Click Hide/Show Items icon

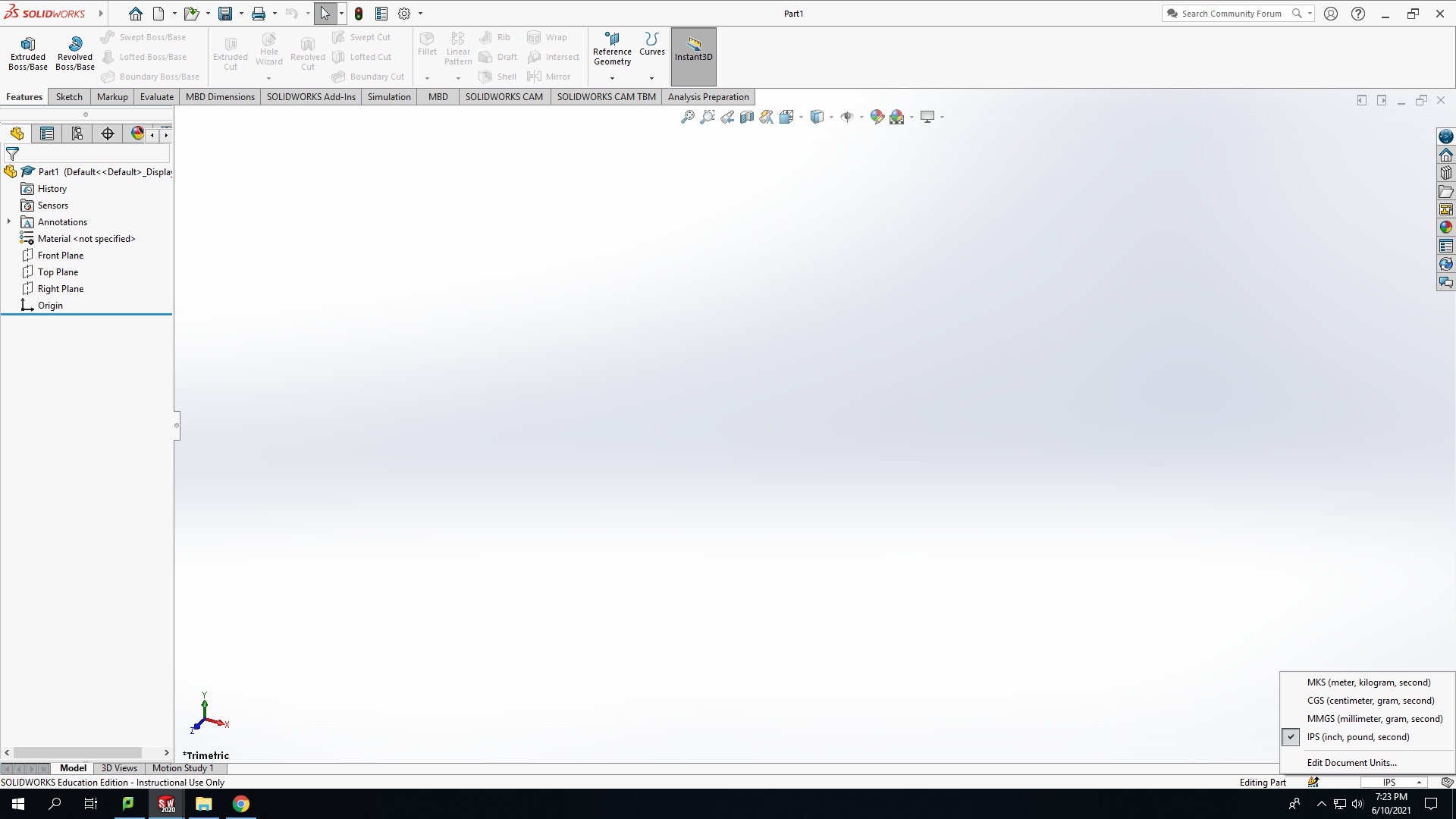click(x=847, y=117)
